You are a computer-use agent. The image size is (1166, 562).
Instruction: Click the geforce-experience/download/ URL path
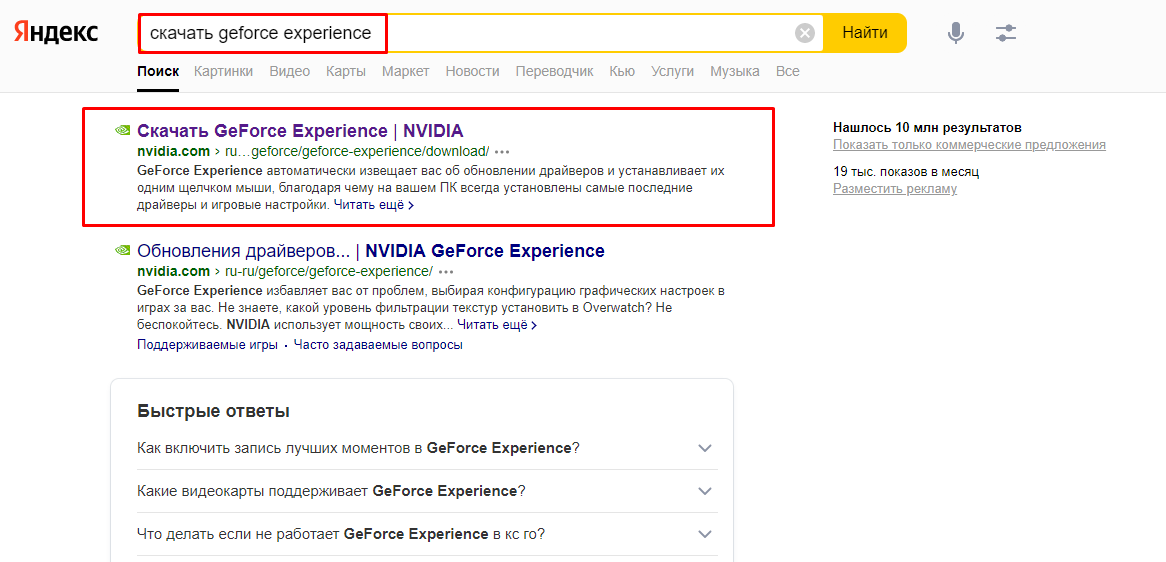(x=357, y=152)
